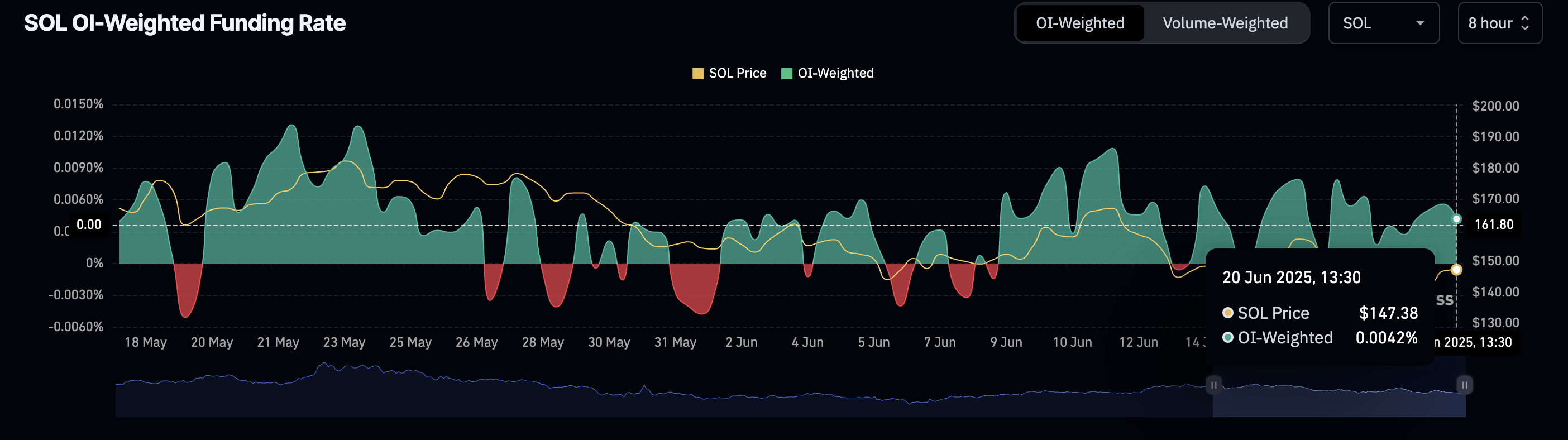This screenshot has width=1568, height=440.
Task: Click the yellow SOL price marker at chart's right edge
Action: [1456, 270]
